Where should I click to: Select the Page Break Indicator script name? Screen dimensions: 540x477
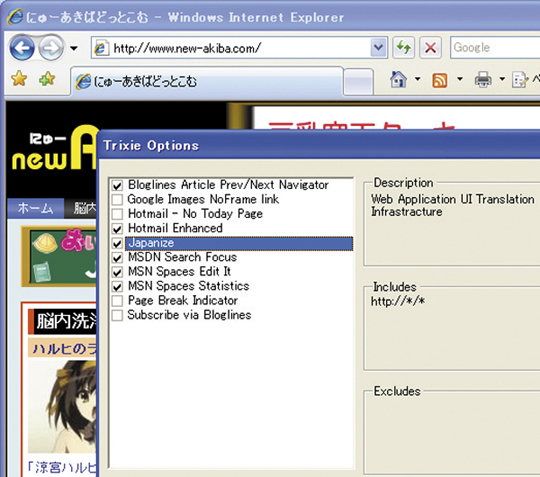183,300
